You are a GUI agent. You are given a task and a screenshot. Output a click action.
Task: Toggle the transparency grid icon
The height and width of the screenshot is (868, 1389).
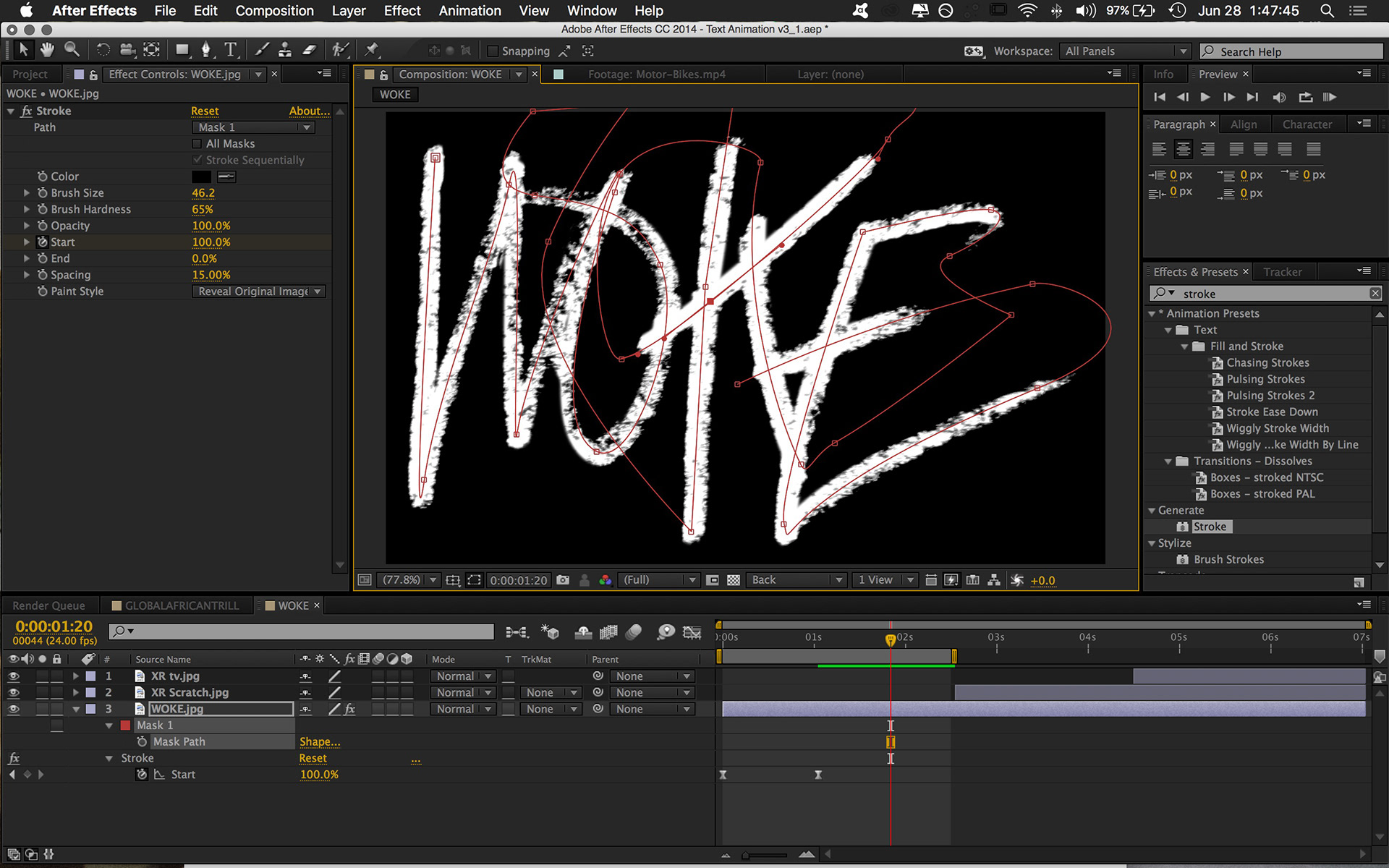pos(733,580)
